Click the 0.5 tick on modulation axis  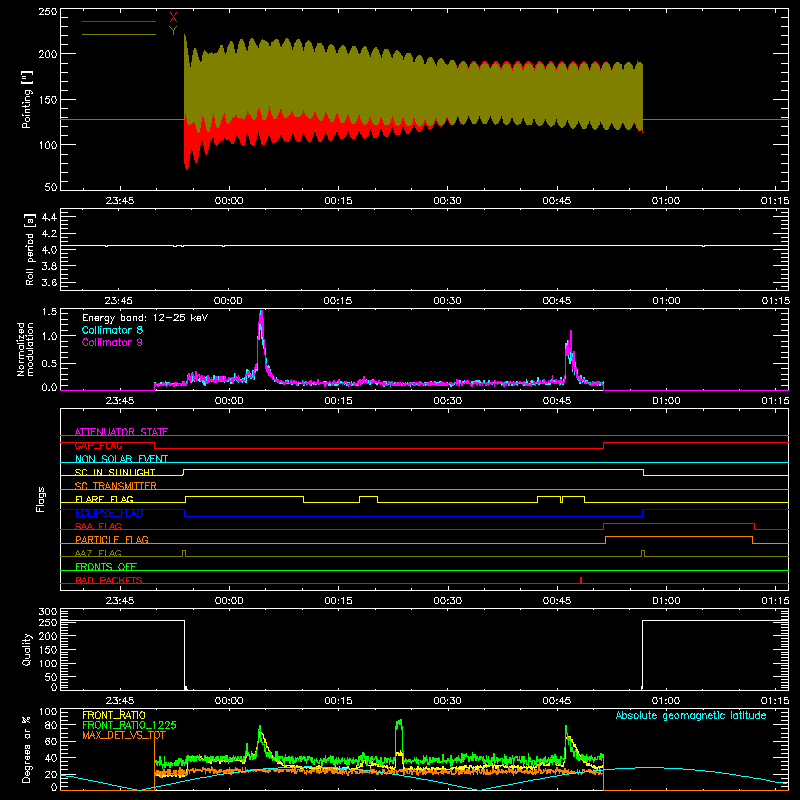tap(49, 363)
